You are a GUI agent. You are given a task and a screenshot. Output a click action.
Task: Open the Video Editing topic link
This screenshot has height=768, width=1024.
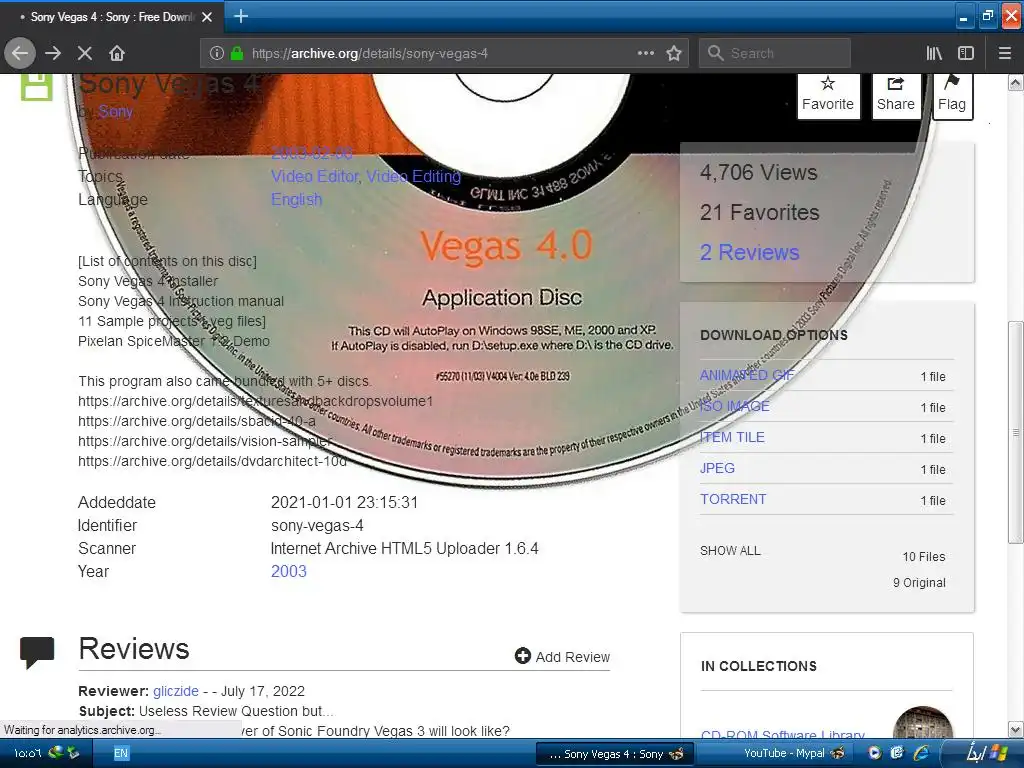[413, 176]
